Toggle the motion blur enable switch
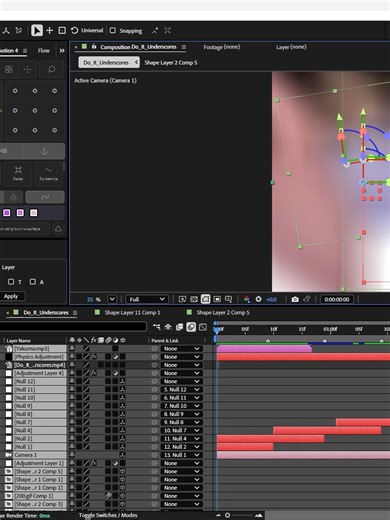This screenshot has height=520, width=390. (191, 327)
